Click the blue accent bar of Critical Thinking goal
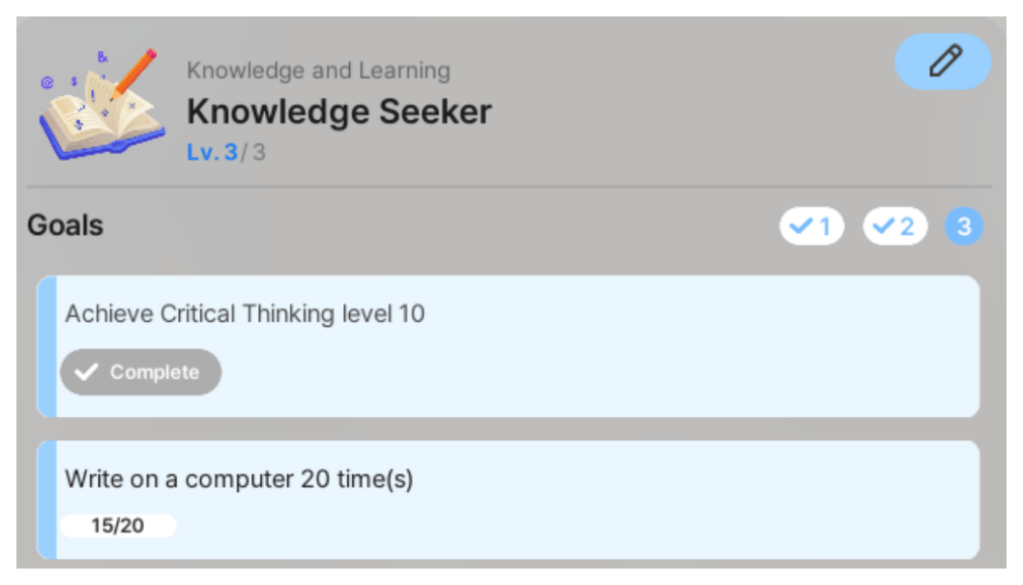This screenshot has width=1023, height=585. coord(46,346)
